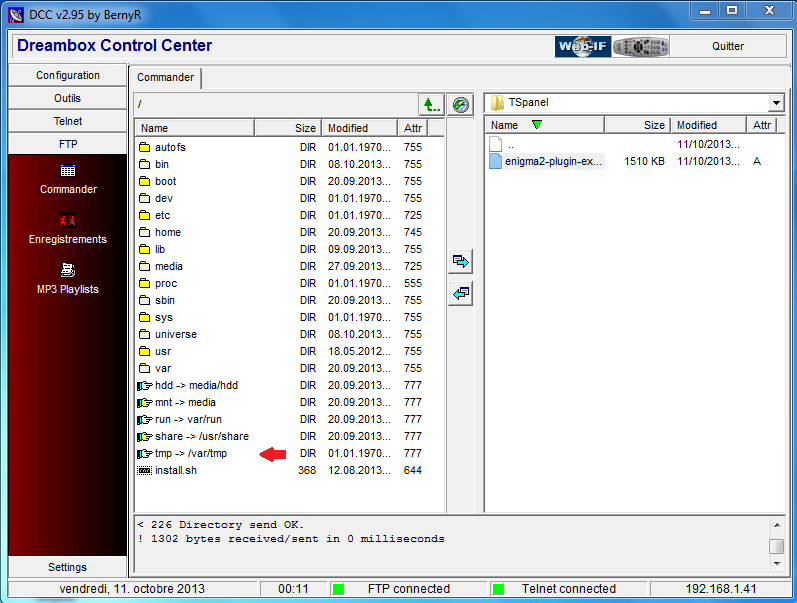
Task: Click the '226 Directory send OK.' log line
Action: (x=221, y=525)
